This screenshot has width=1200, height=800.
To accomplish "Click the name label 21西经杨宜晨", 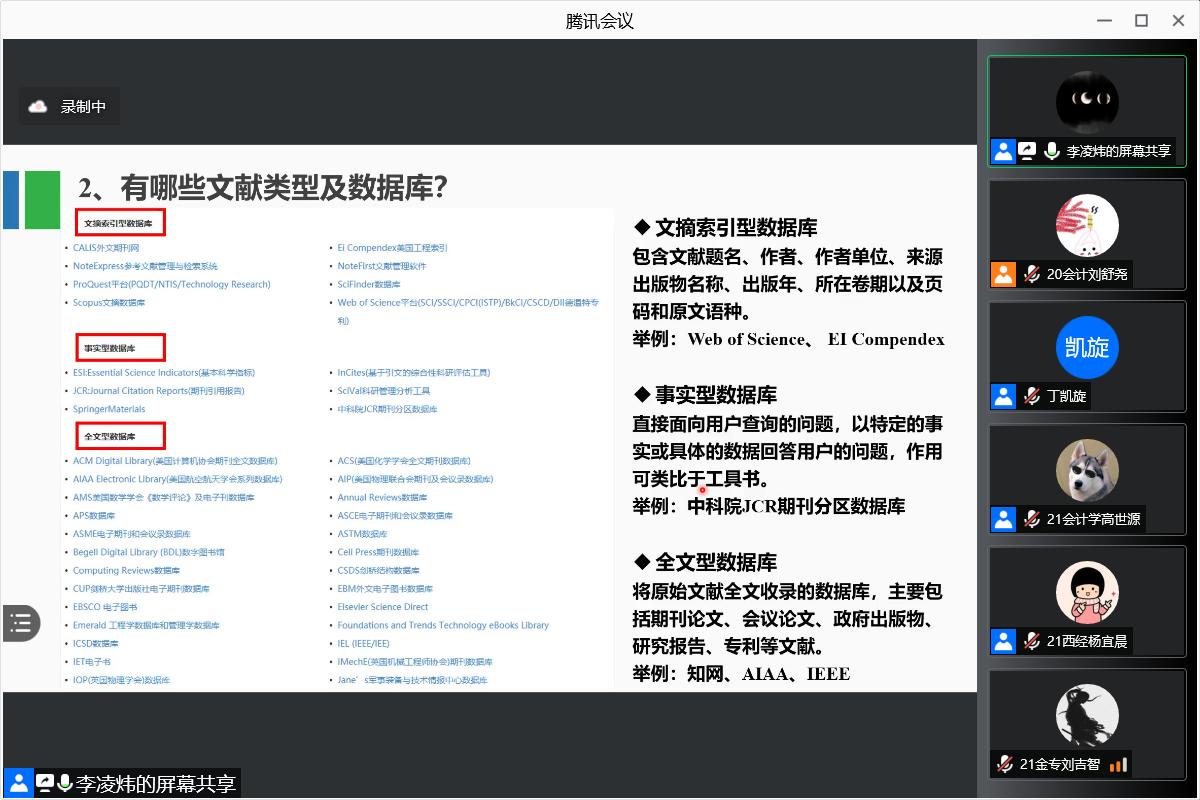I will 1087,641.
